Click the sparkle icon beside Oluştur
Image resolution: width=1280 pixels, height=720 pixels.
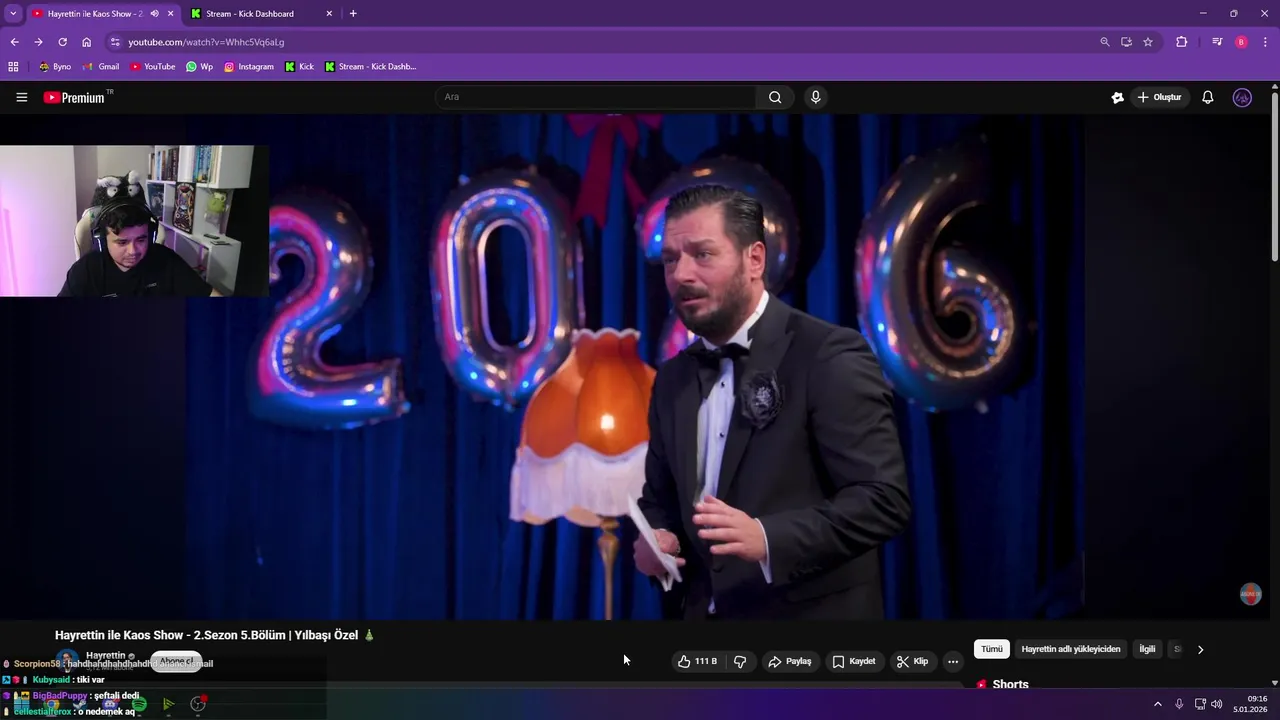point(1118,97)
